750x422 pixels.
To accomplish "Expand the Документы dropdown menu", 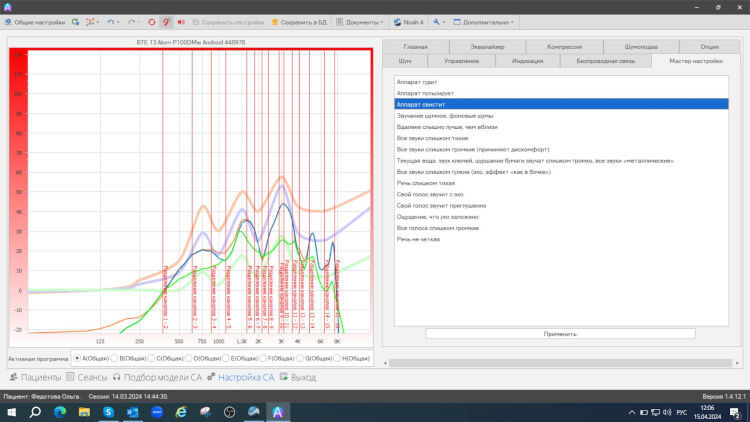I will click(x=360, y=22).
